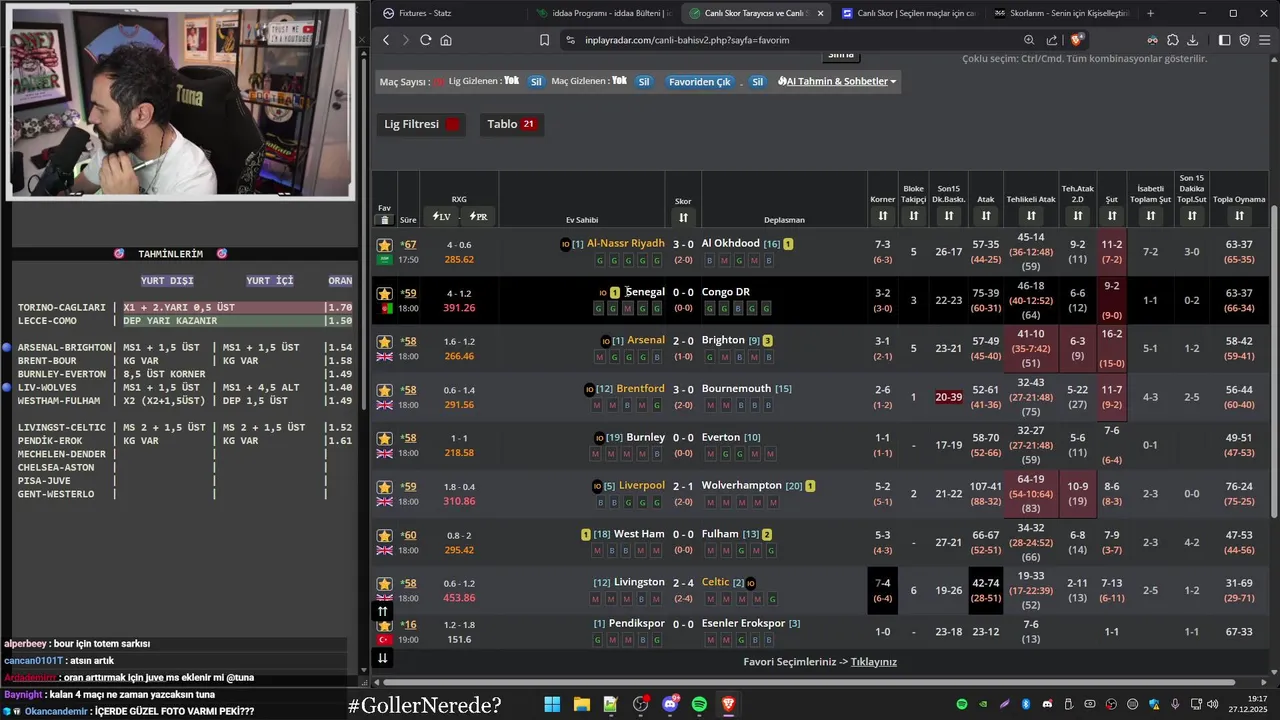Screen dimensions: 1280x720
Task: Open Windows Start menu
Action: point(552,705)
